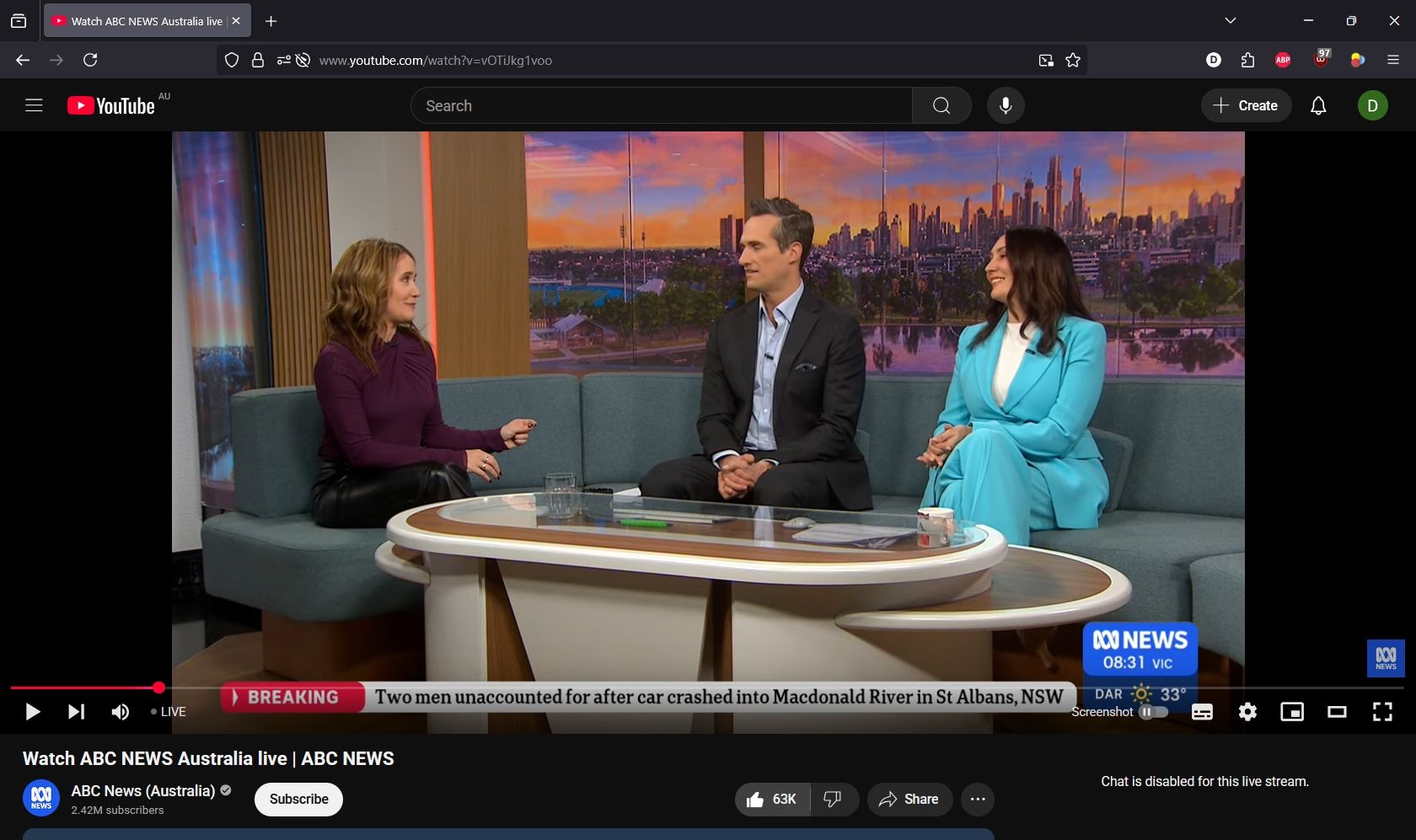Expand the list all tabs chevron
Screen dimensions: 1416x840
(x=1231, y=21)
